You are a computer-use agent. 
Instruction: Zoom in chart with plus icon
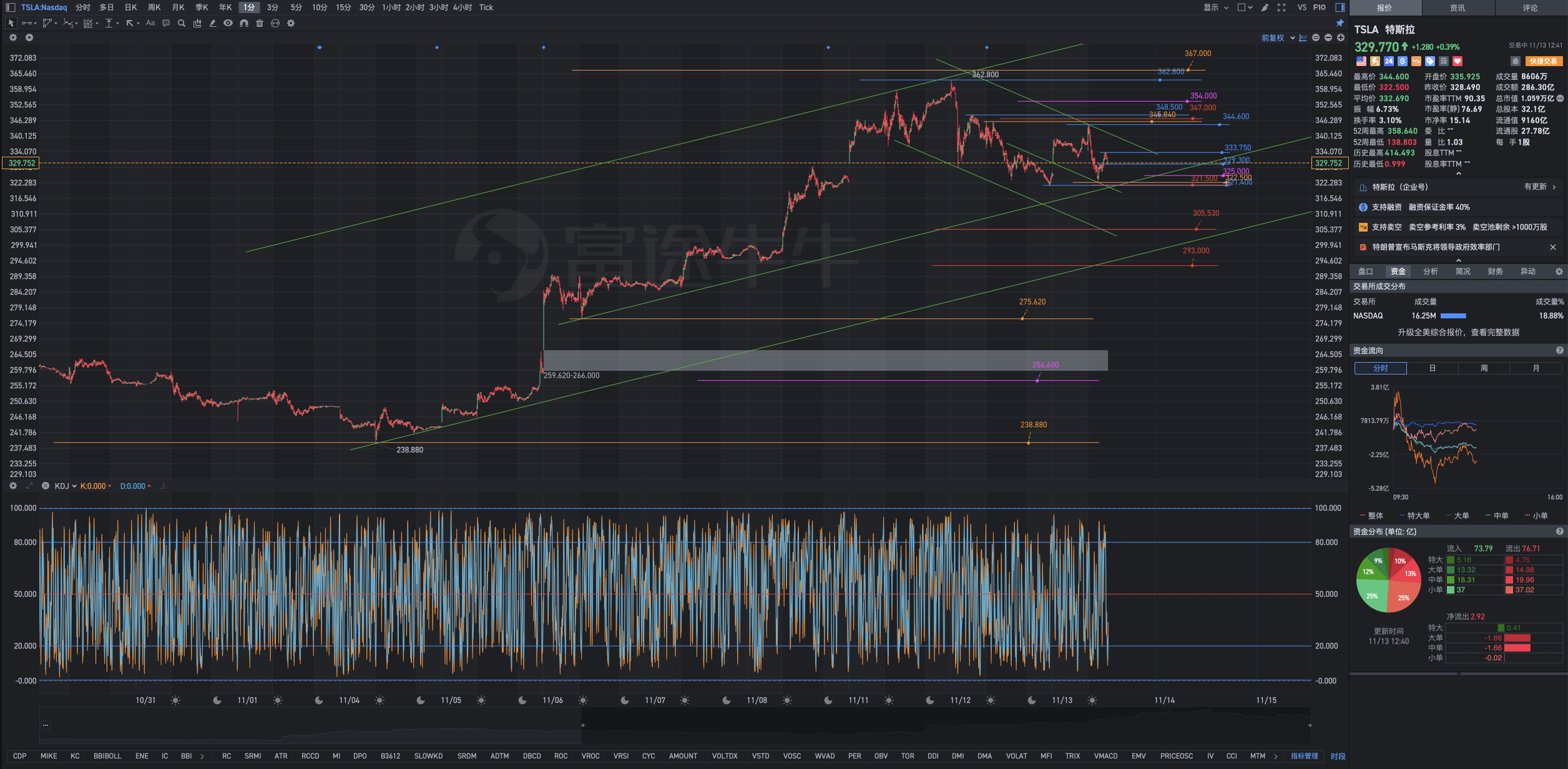(x=1340, y=38)
